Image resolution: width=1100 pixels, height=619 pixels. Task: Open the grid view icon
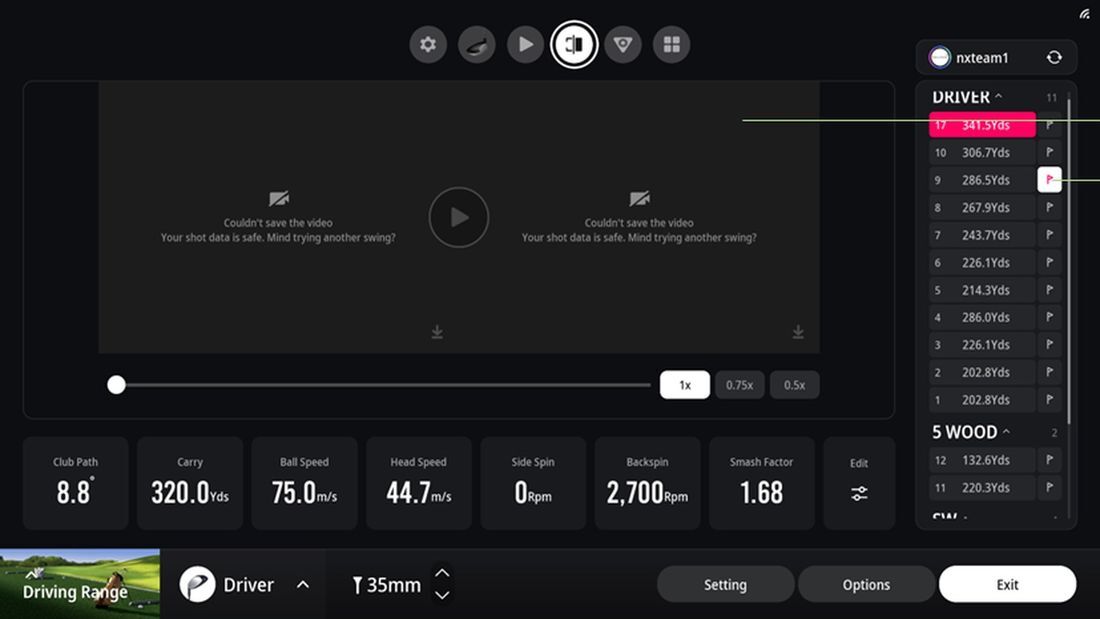click(x=671, y=44)
